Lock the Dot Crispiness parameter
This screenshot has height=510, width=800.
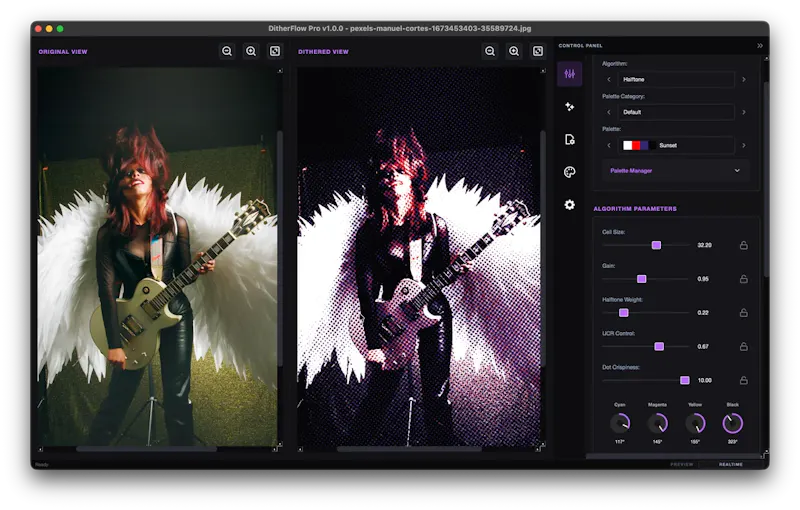coord(744,380)
